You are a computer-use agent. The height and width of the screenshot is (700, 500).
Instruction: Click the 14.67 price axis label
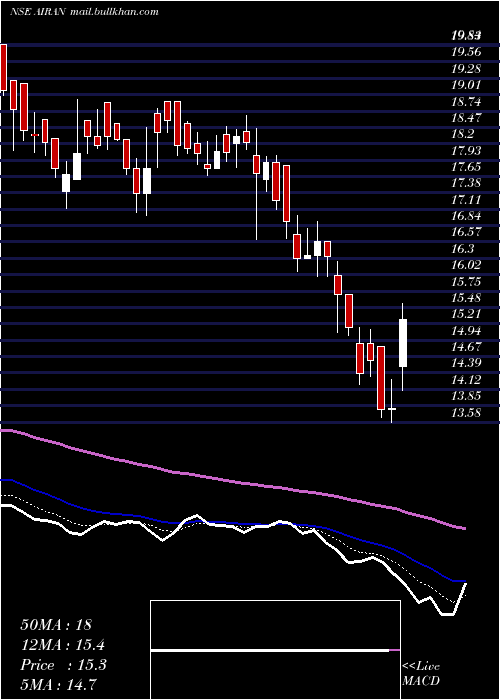tap(466, 346)
